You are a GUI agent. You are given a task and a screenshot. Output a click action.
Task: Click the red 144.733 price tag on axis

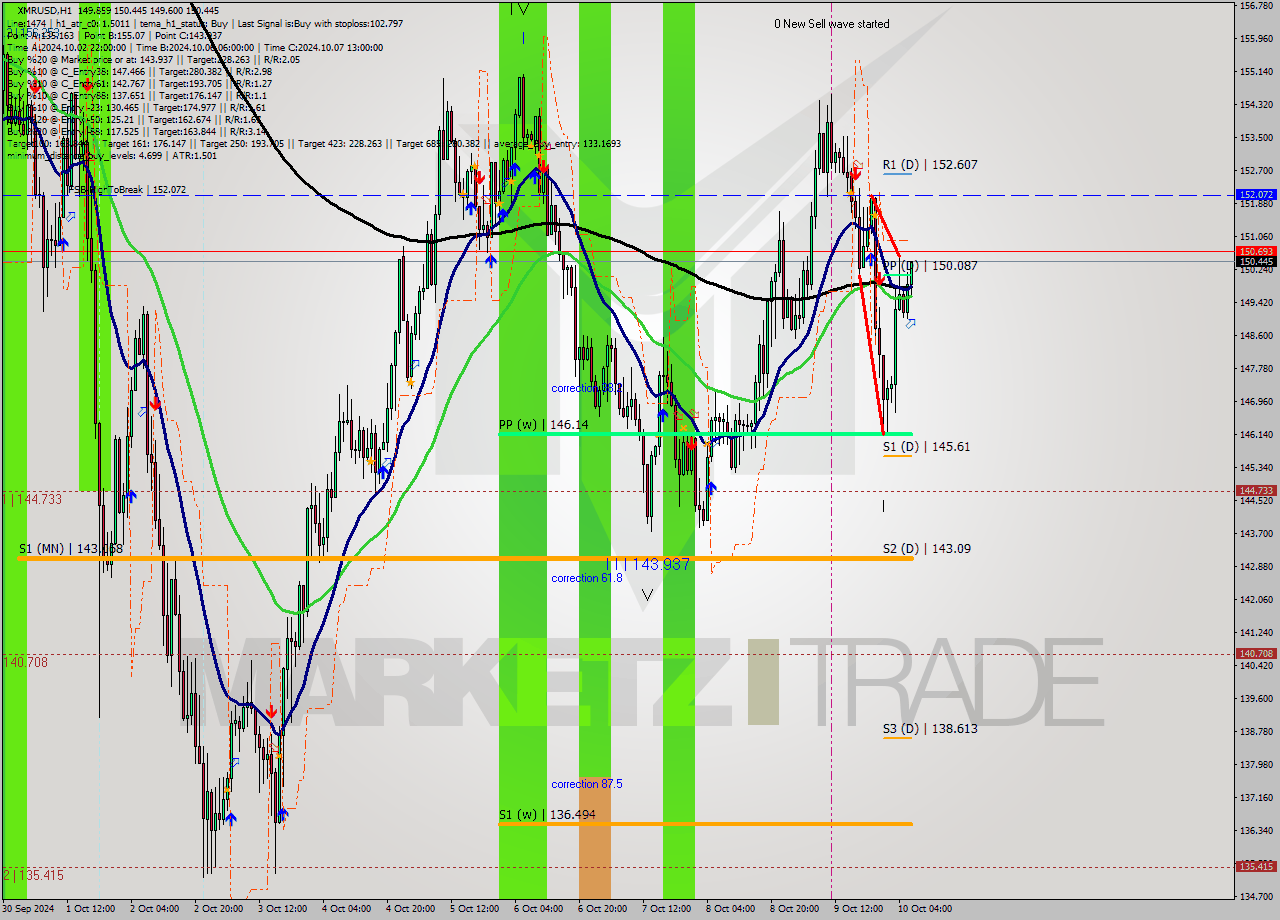click(x=1256, y=491)
